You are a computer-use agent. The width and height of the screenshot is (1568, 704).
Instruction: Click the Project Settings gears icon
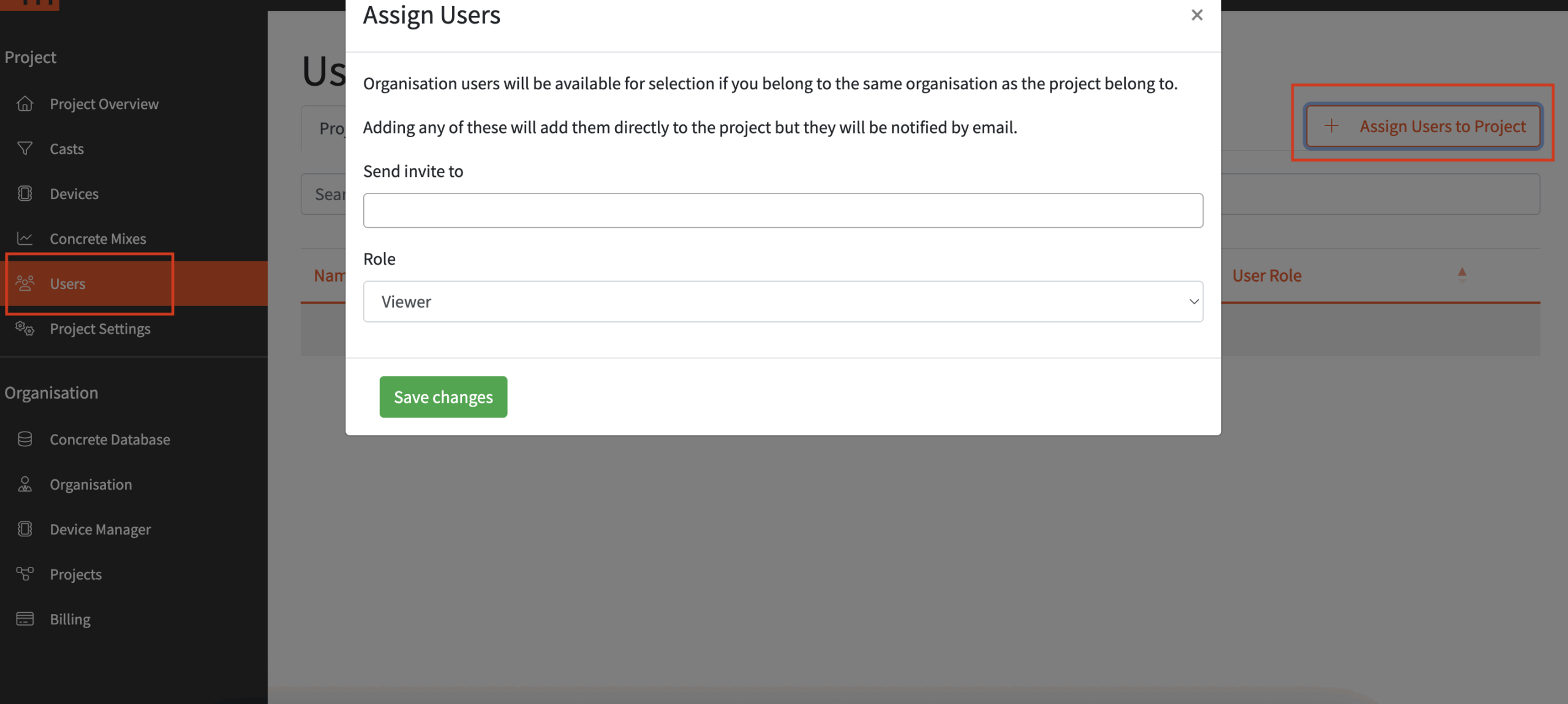pyautogui.click(x=24, y=328)
